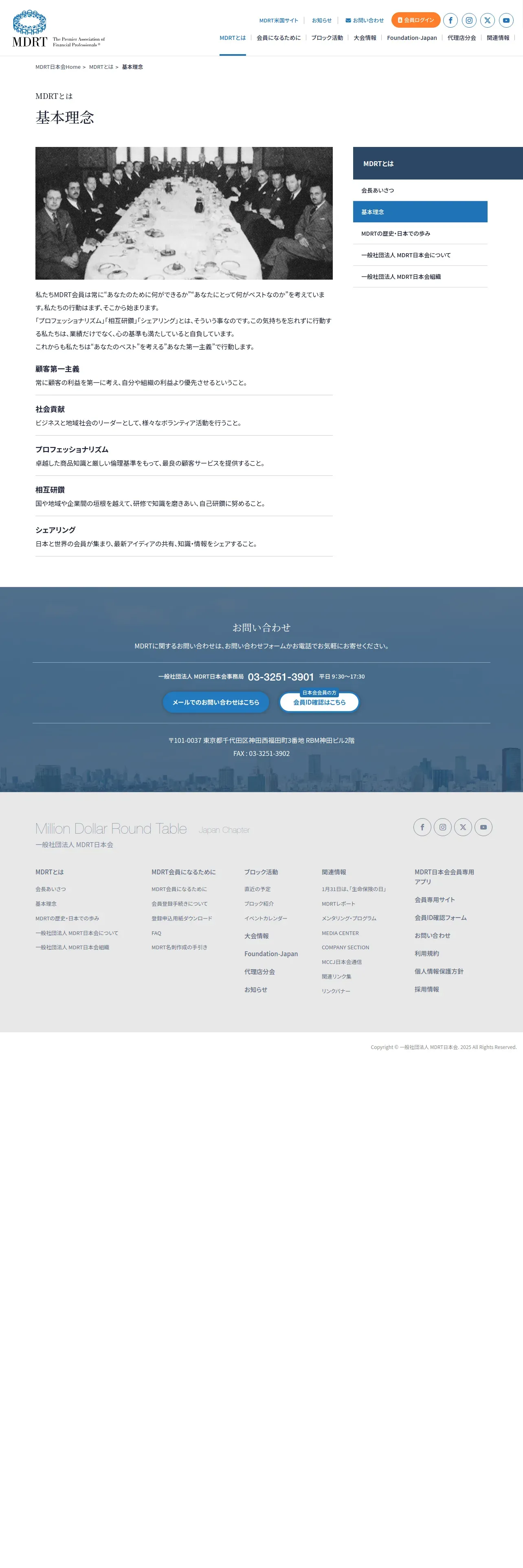
Task: Open footer link MEDIA CENTER
Action: click(x=341, y=933)
